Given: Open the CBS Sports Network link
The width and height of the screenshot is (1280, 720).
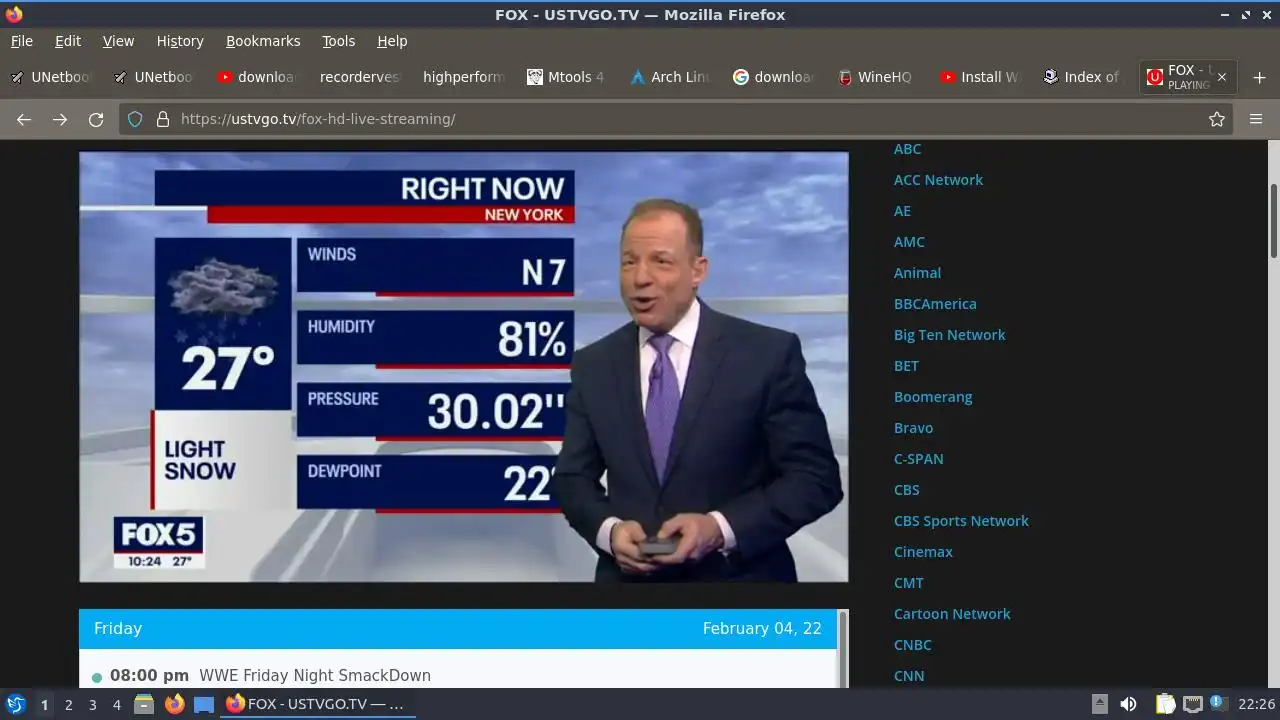Looking at the screenshot, I should point(961,521).
